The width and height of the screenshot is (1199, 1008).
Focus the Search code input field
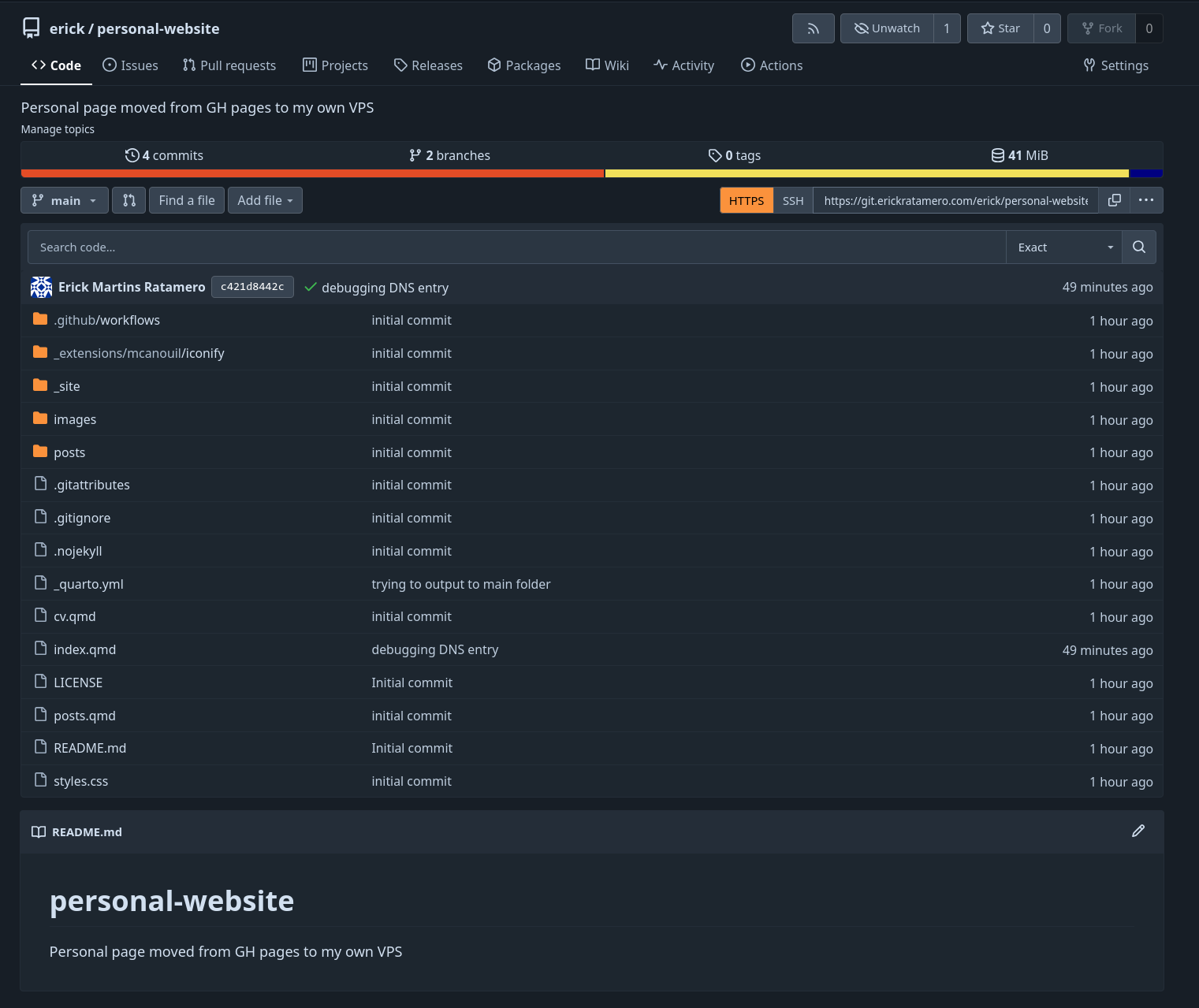(517, 247)
